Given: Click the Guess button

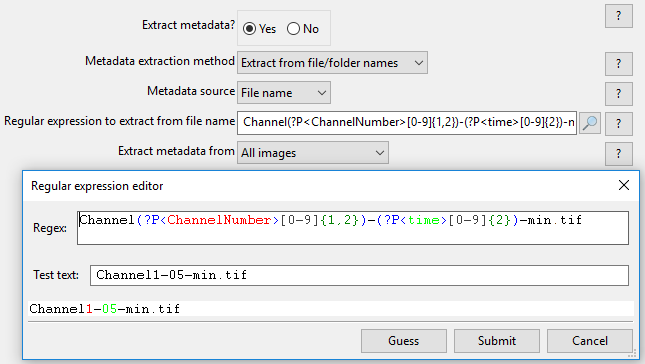Looking at the screenshot, I should coord(404,341).
